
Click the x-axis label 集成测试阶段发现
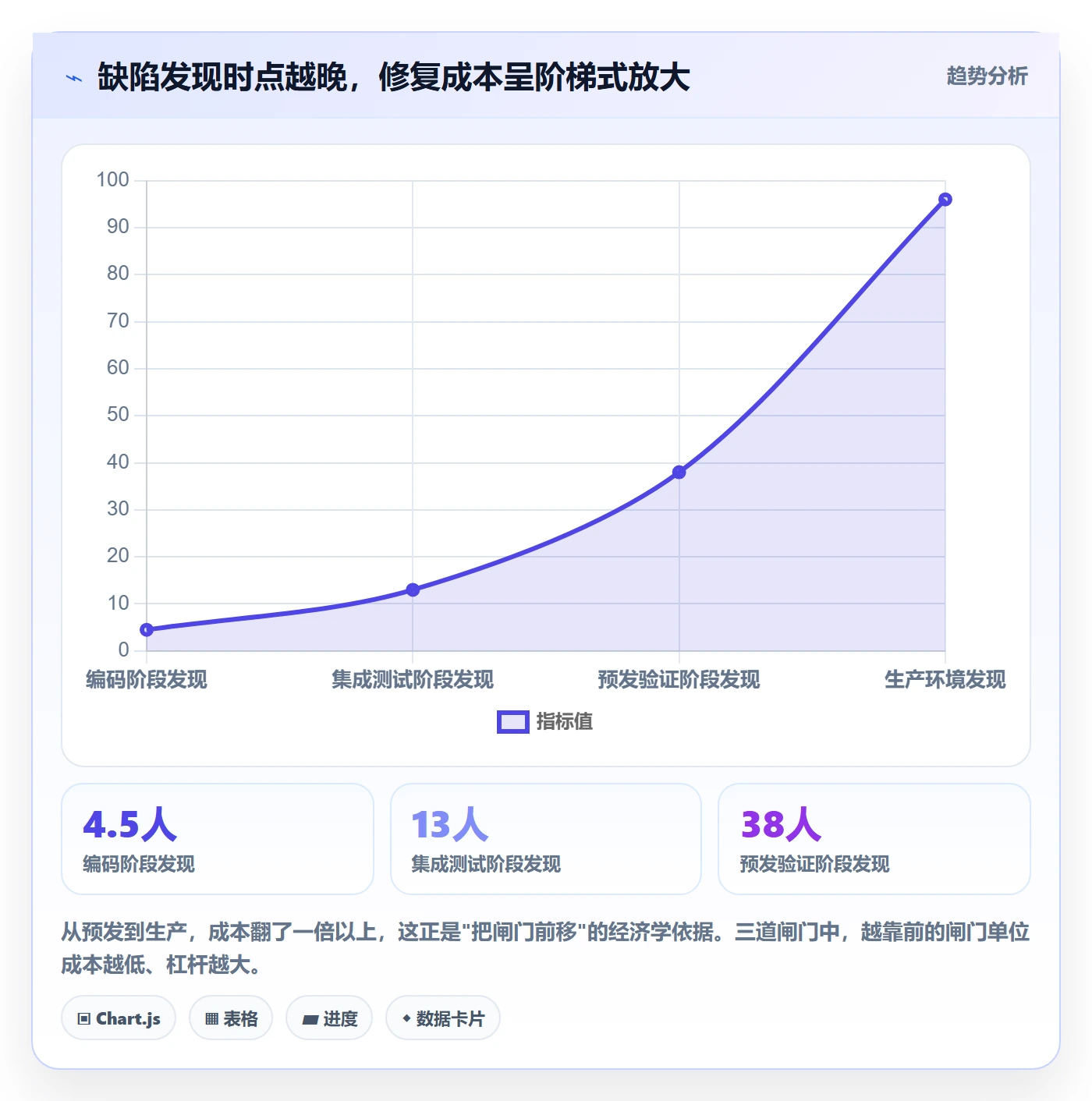413,680
